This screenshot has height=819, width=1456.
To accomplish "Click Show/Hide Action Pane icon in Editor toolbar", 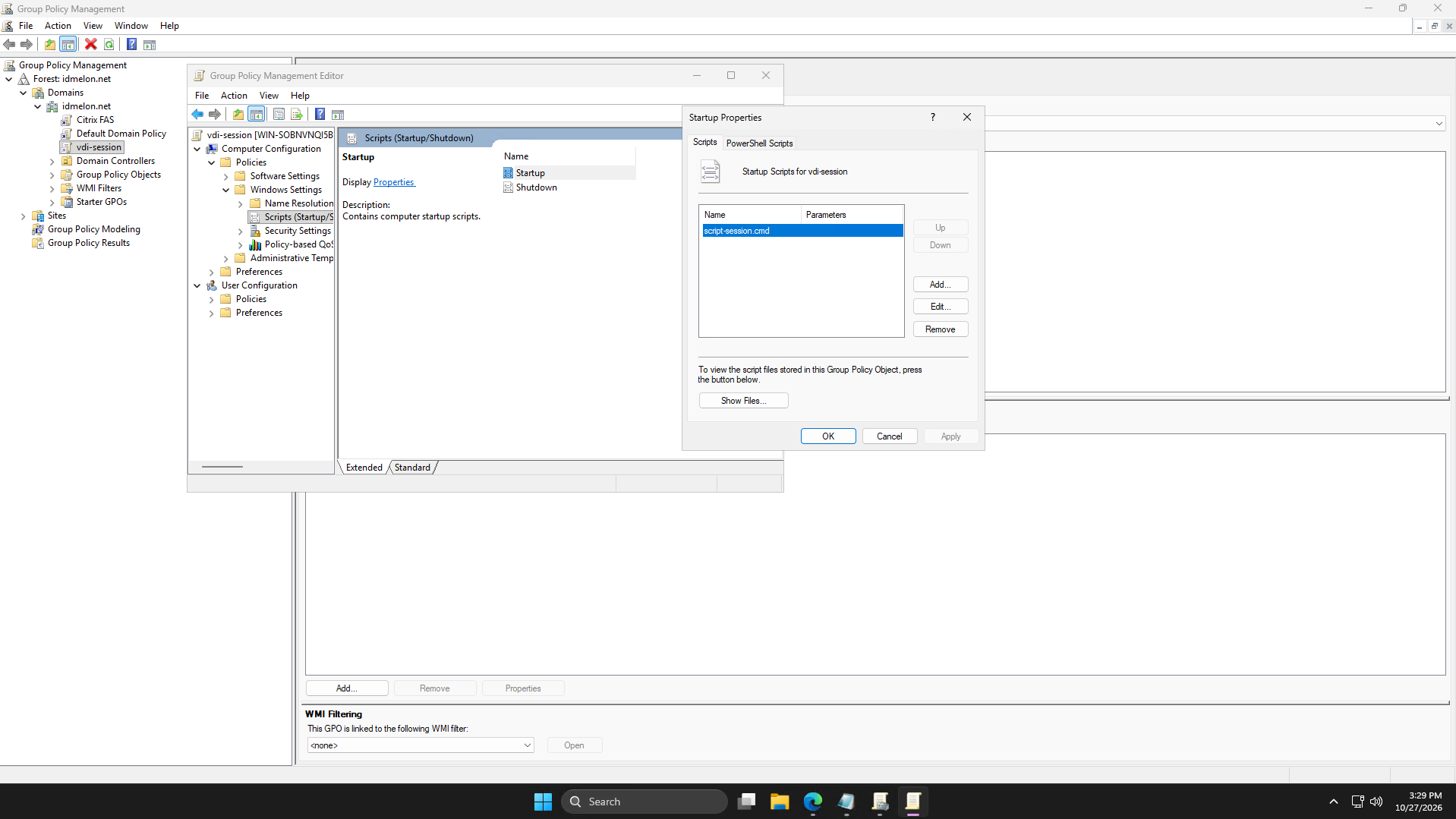I will (338, 115).
